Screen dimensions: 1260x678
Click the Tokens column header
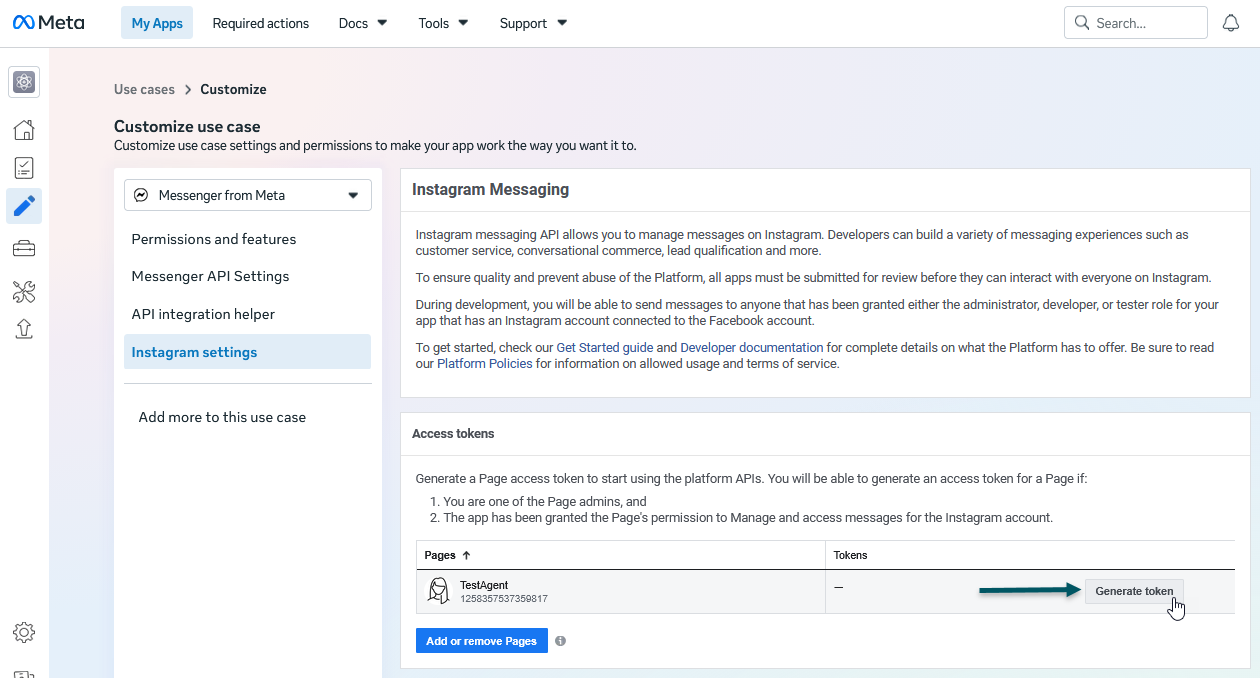(851, 555)
